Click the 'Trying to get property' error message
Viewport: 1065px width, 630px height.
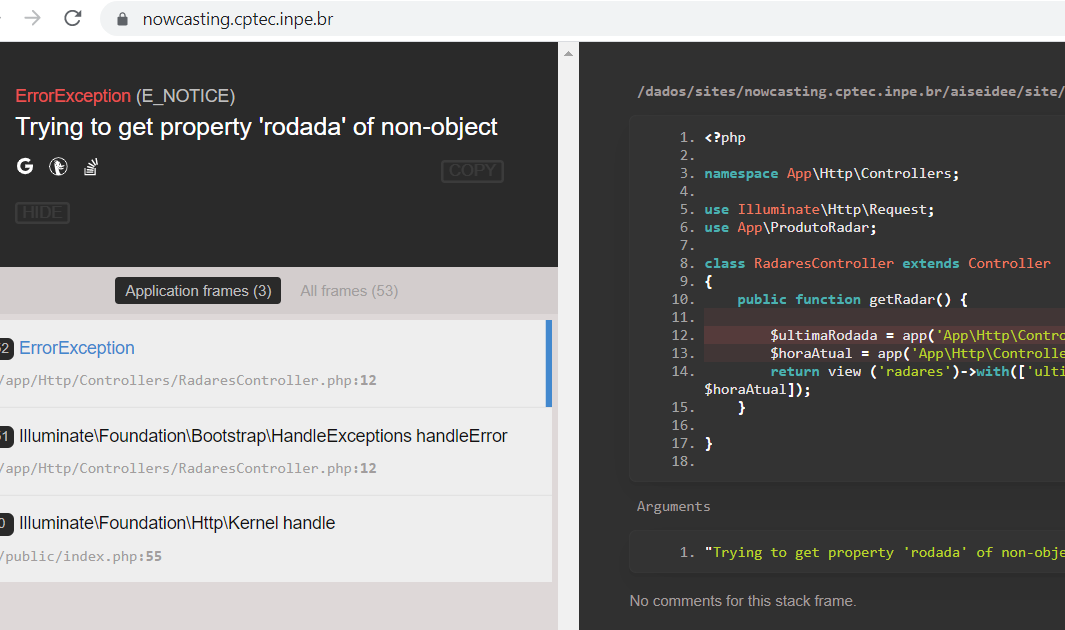(257, 127)
